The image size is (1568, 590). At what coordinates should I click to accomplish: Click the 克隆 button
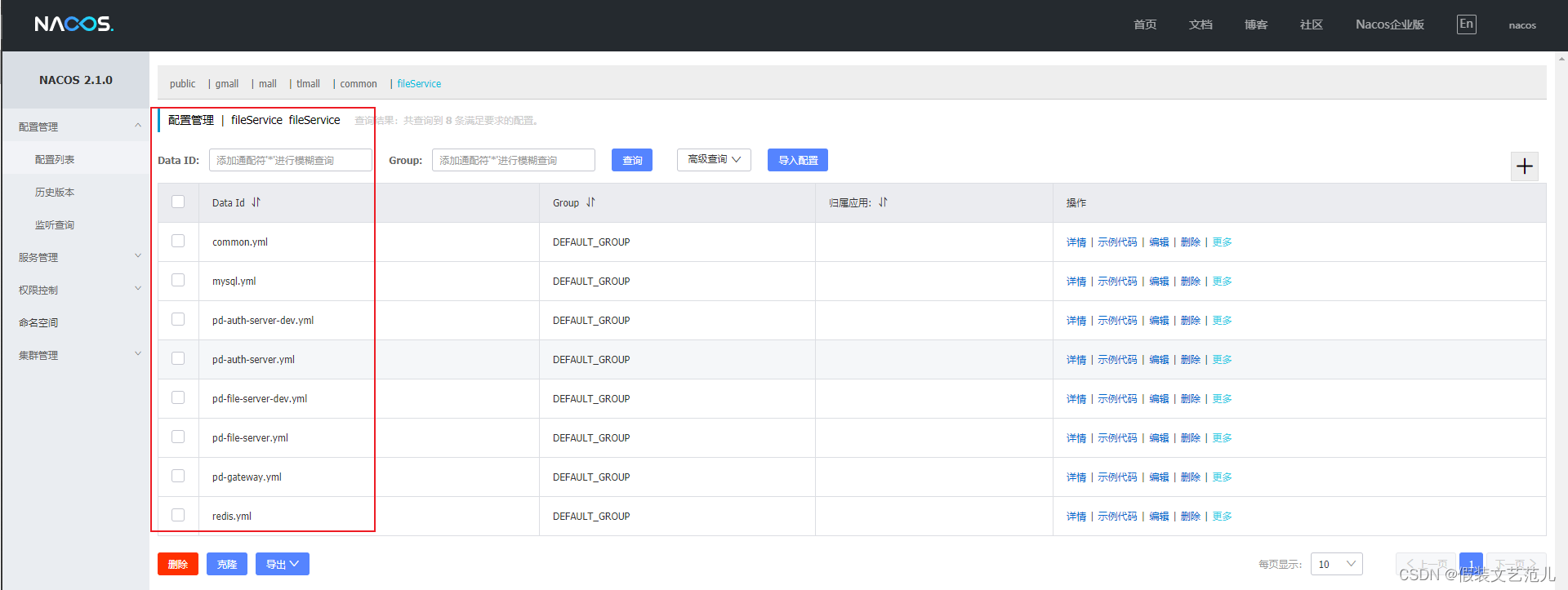pyautogui.click(x=227, y=564)
